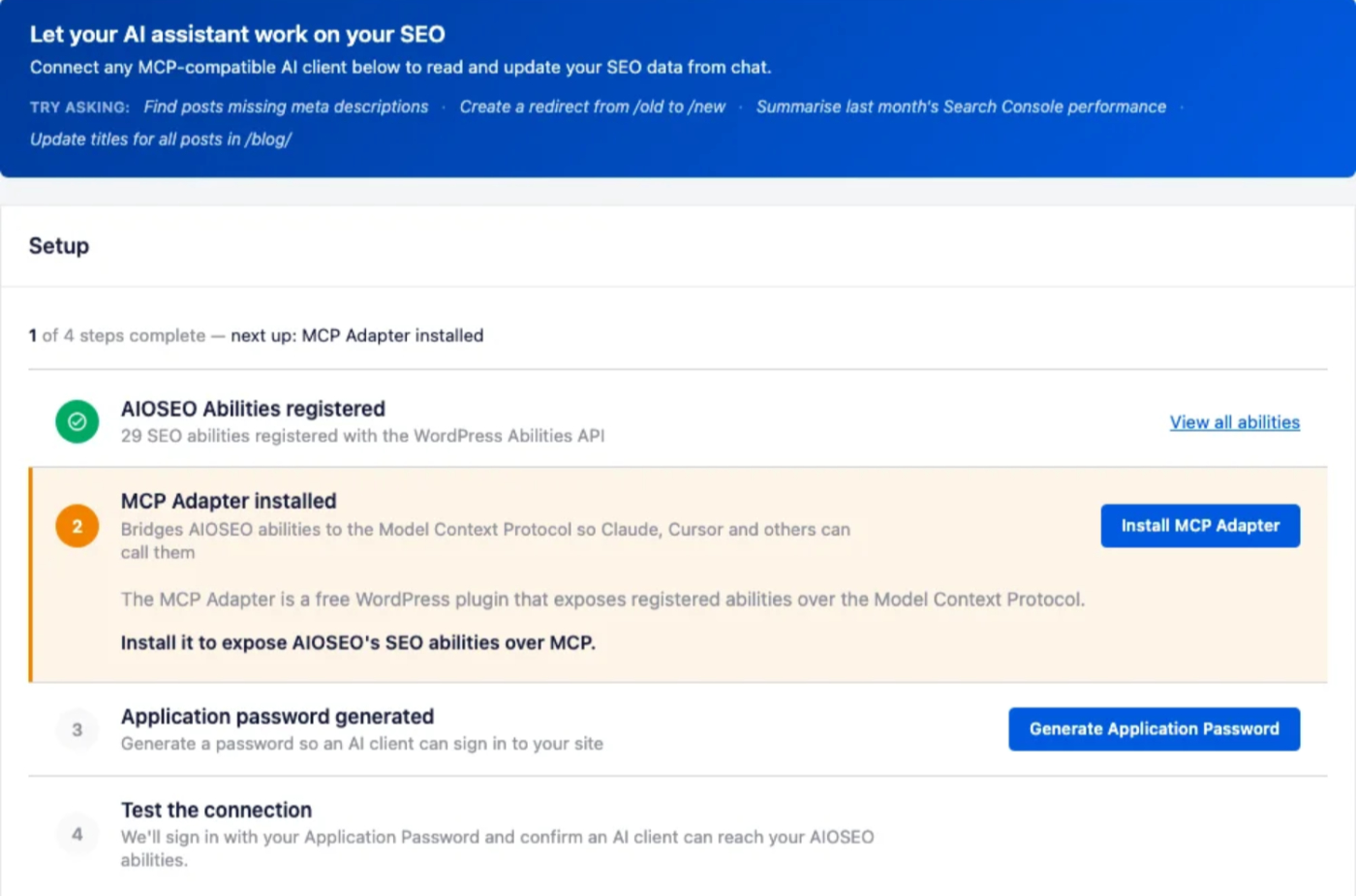The width and height of the screenshot is (1356, 896).
Task: Click the green checkmark step icon
Action: click(x=77, y=421)
